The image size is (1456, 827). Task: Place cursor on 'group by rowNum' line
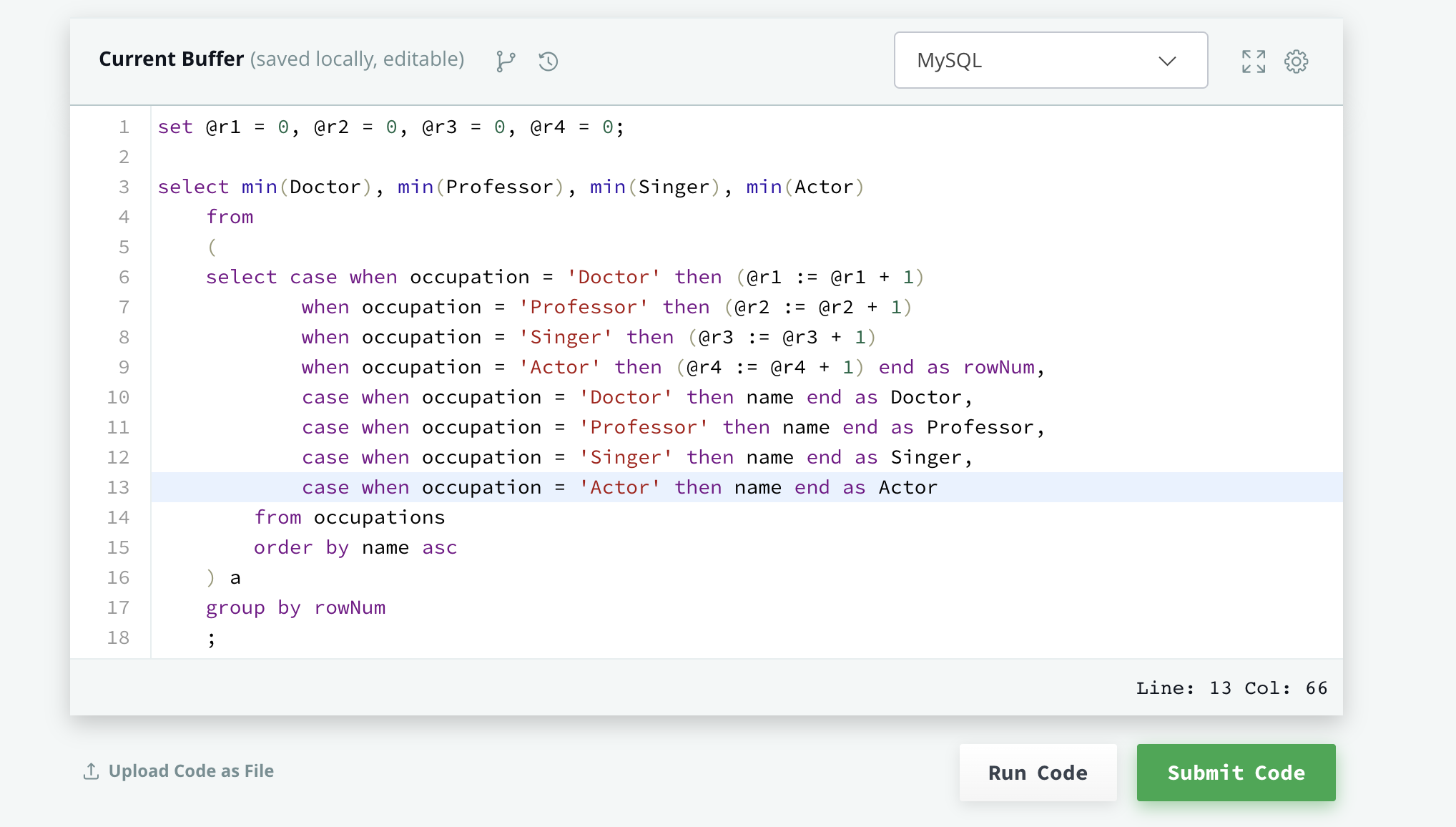(x=295, y=607)
